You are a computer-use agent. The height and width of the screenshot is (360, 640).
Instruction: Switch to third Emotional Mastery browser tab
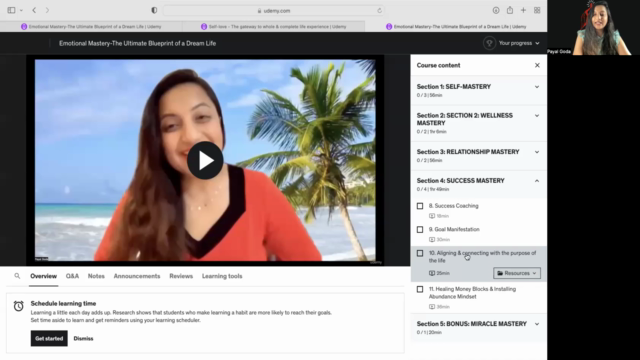click(x=456, y=27)
